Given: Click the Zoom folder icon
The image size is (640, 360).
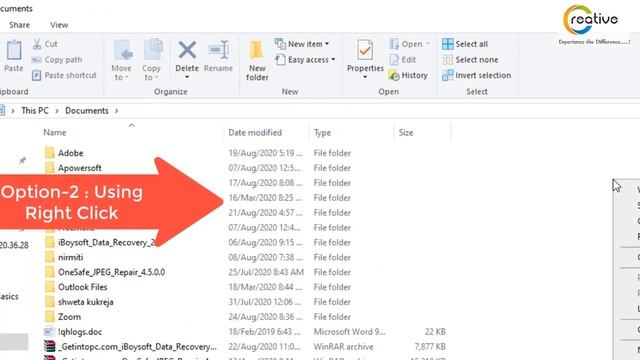Looking at the screenshot, I should click(x=49, y=317).
